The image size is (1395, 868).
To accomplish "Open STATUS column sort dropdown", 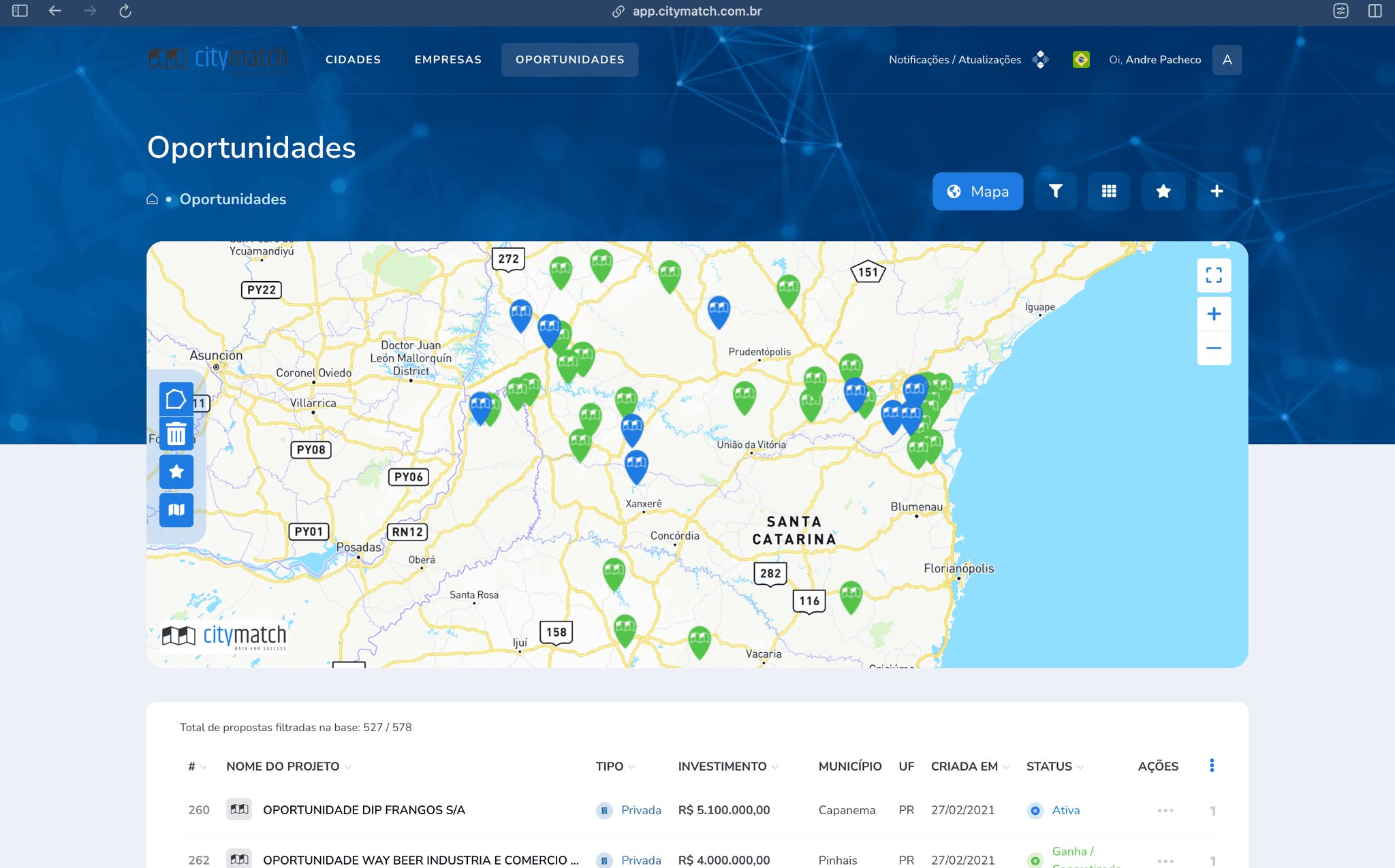I will pyautogui.click(x=1080, y=767).
